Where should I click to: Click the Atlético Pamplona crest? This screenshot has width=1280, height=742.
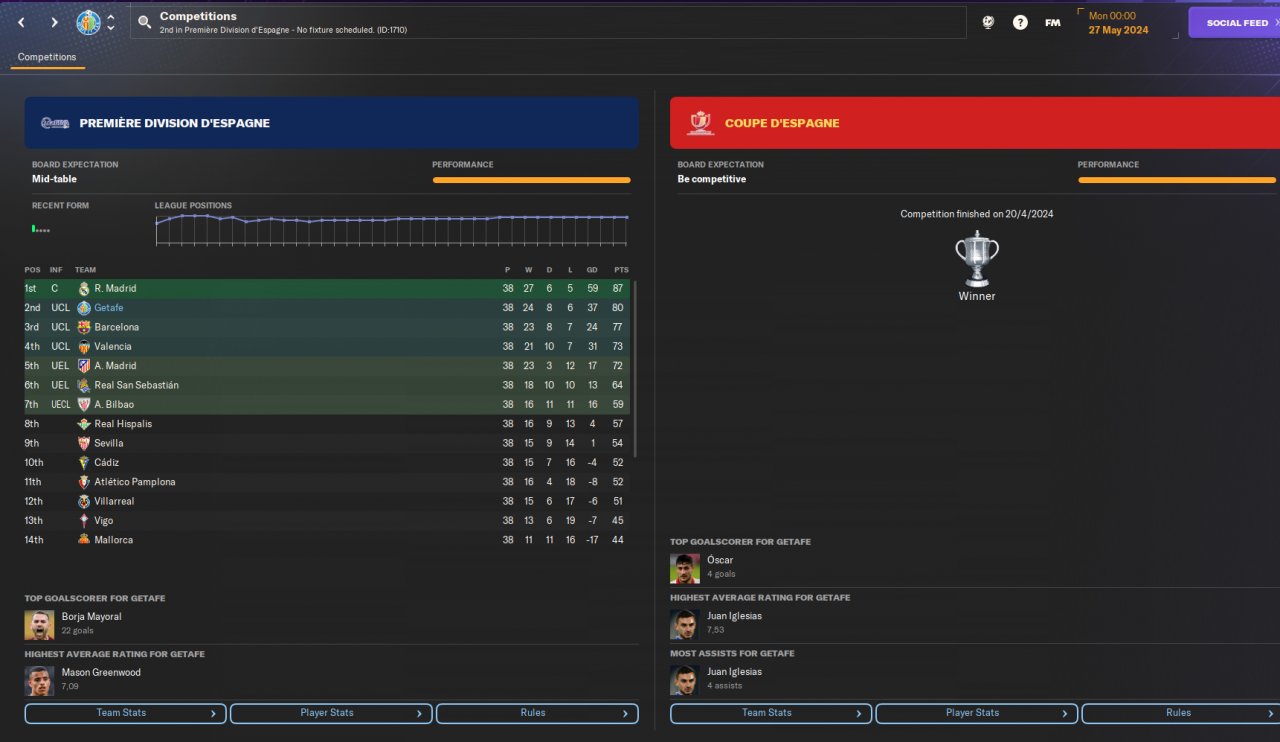click(84, 482)
